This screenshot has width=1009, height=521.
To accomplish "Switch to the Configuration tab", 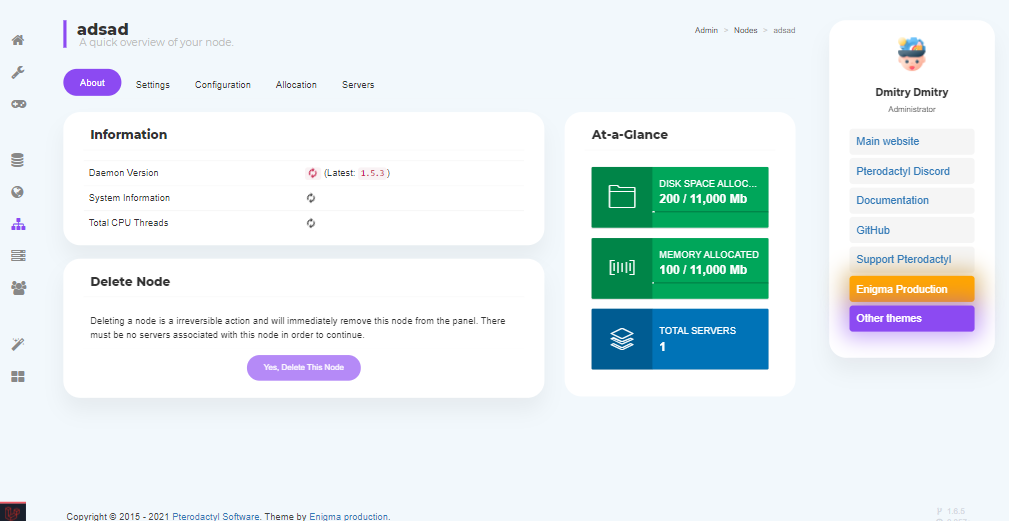I will (x=222, y=85).
